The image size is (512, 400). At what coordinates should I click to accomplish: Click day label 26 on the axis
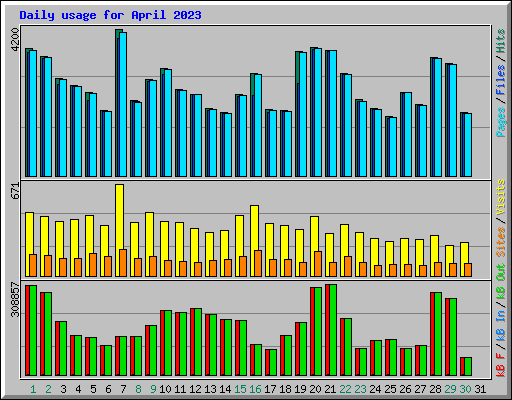tap(405, 389)
